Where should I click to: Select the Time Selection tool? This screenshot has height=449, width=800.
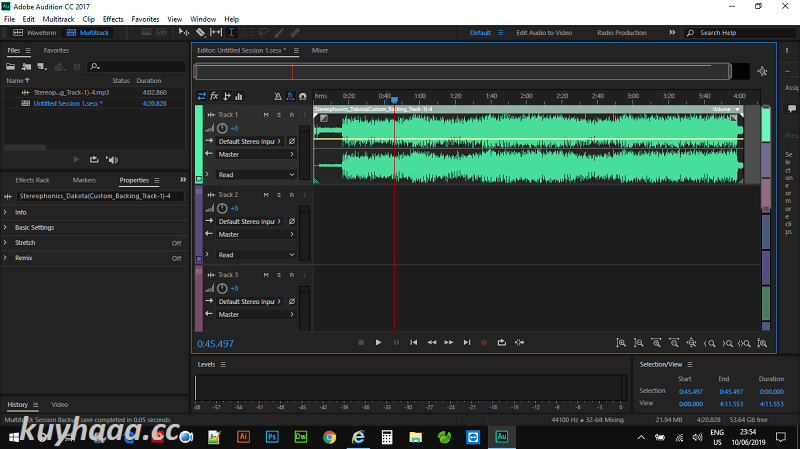coord(232,32)
